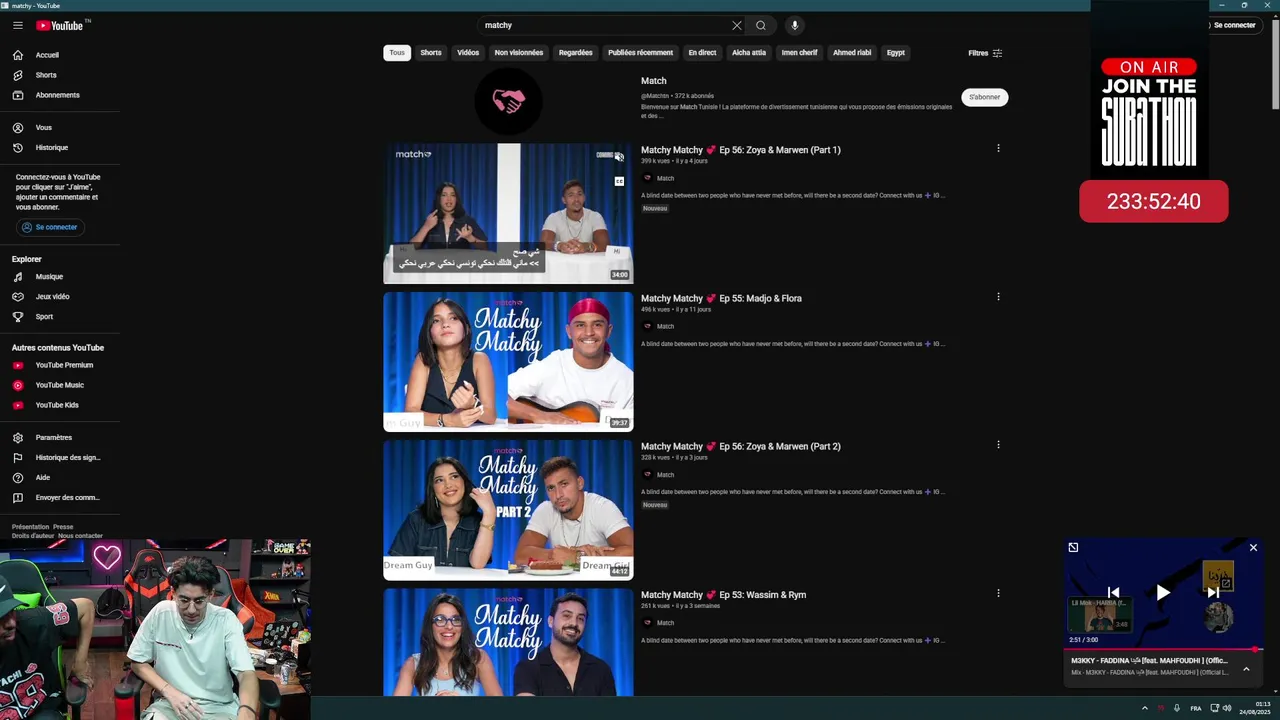Subscribe with the S'abonner button
Image resolution: width=1280 pixels, height=720 pixels.
[x=985, y=97]
